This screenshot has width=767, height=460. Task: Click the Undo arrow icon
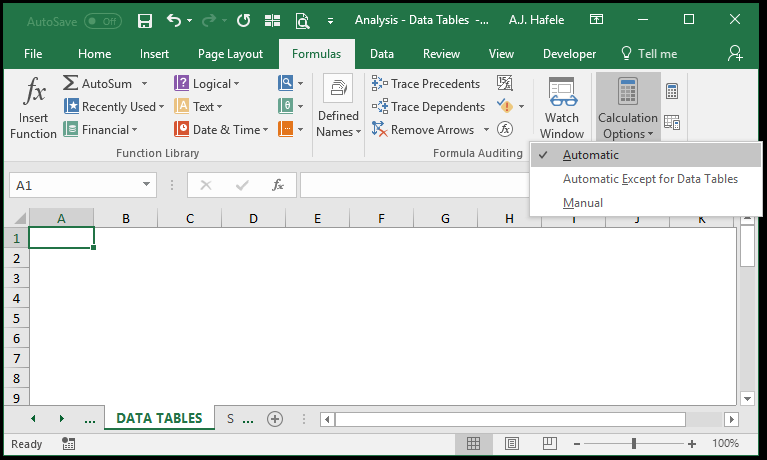pyautogui.click(x=174, y=21)
